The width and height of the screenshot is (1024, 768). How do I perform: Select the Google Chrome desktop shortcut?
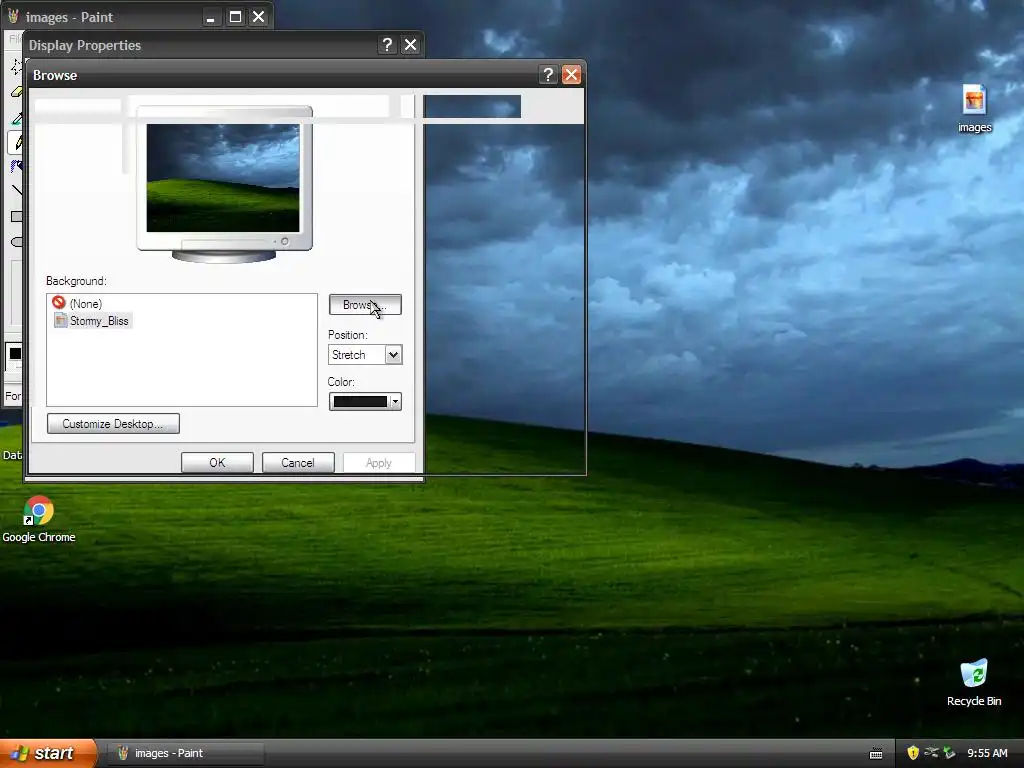pos(39,519)
